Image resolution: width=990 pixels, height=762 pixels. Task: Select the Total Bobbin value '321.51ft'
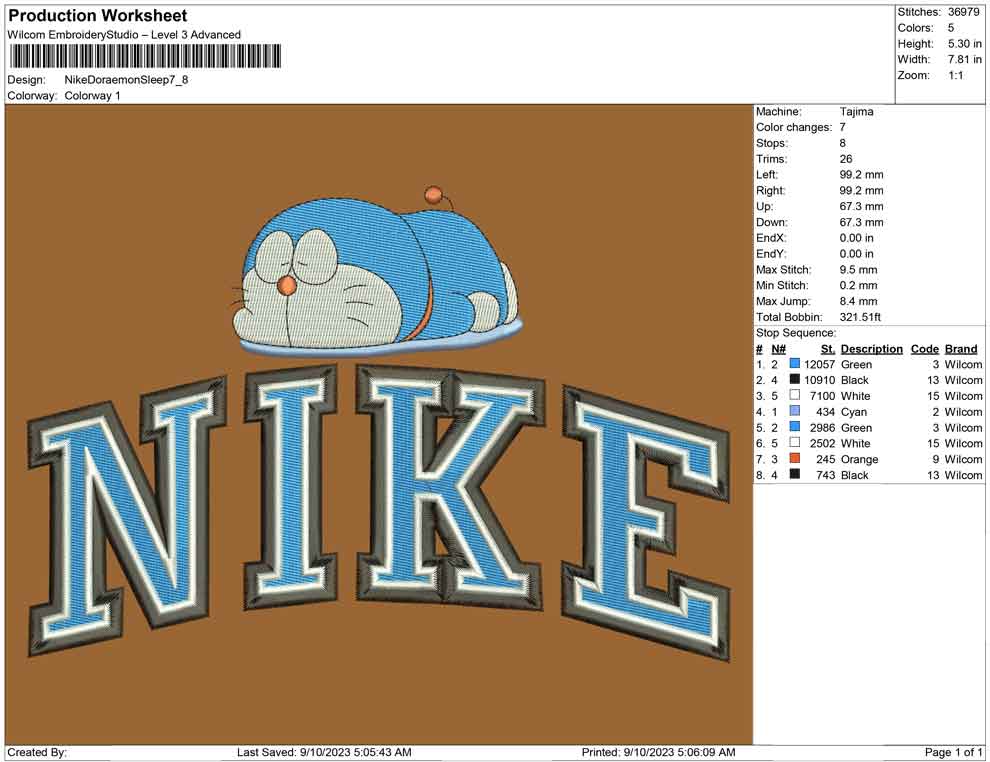click(x=860, y=317)
